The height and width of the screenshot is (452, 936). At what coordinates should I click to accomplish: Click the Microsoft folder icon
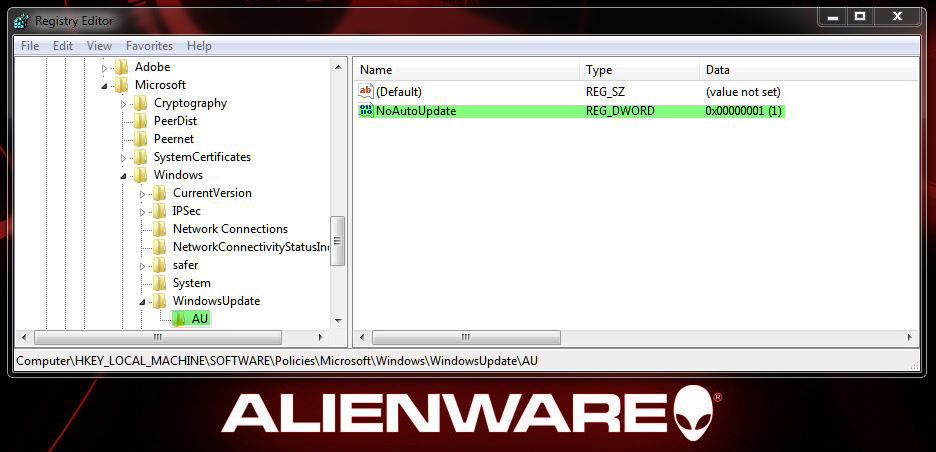pyautogui.click(x=122, y=85)
